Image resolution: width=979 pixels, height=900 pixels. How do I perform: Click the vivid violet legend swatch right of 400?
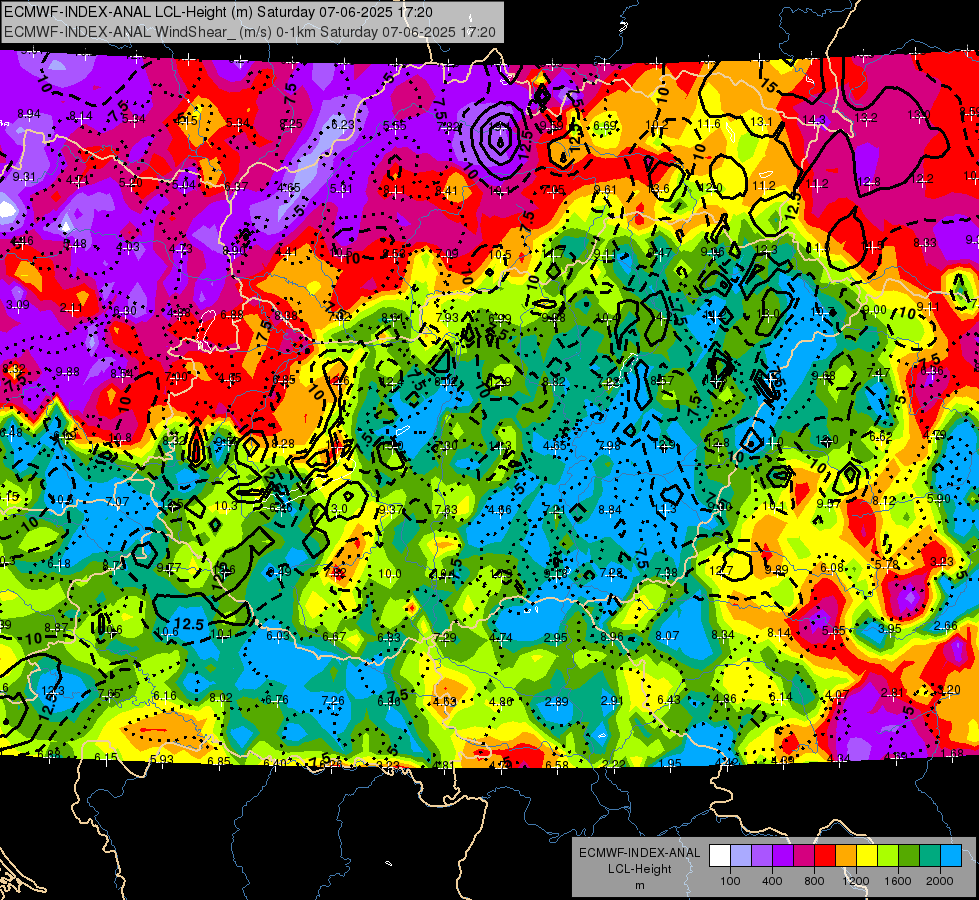(x=783, y=856)
